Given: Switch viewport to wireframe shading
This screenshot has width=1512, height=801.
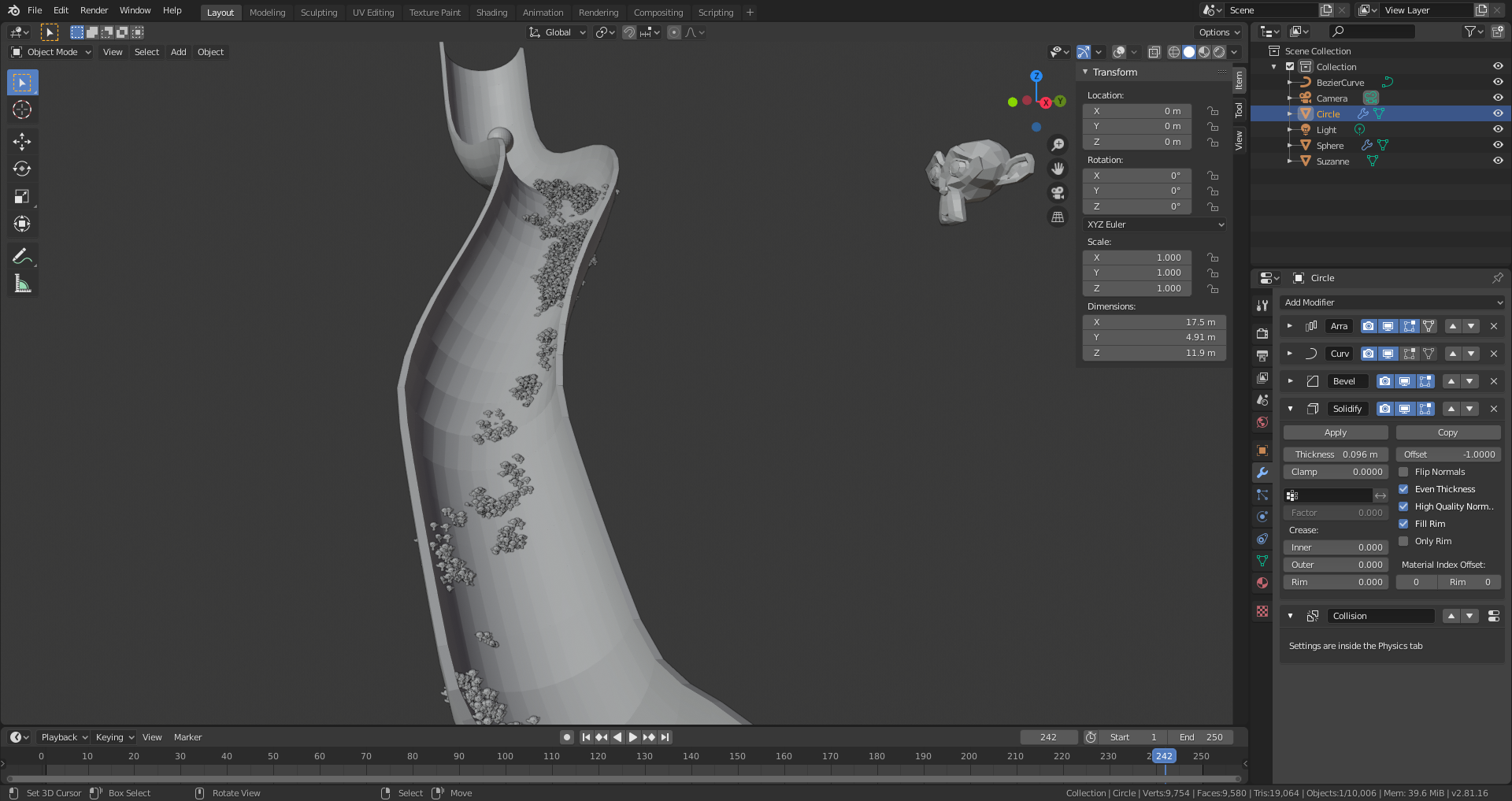Looking at the screenshot, I should coord(1174,52).
